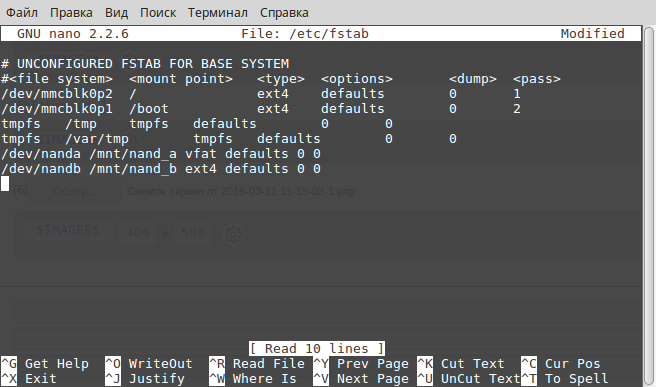This screenshot has width=656, height=387.
Task: Click '/mnt/nand_b' mount point
Action: [x=133, y=169]
